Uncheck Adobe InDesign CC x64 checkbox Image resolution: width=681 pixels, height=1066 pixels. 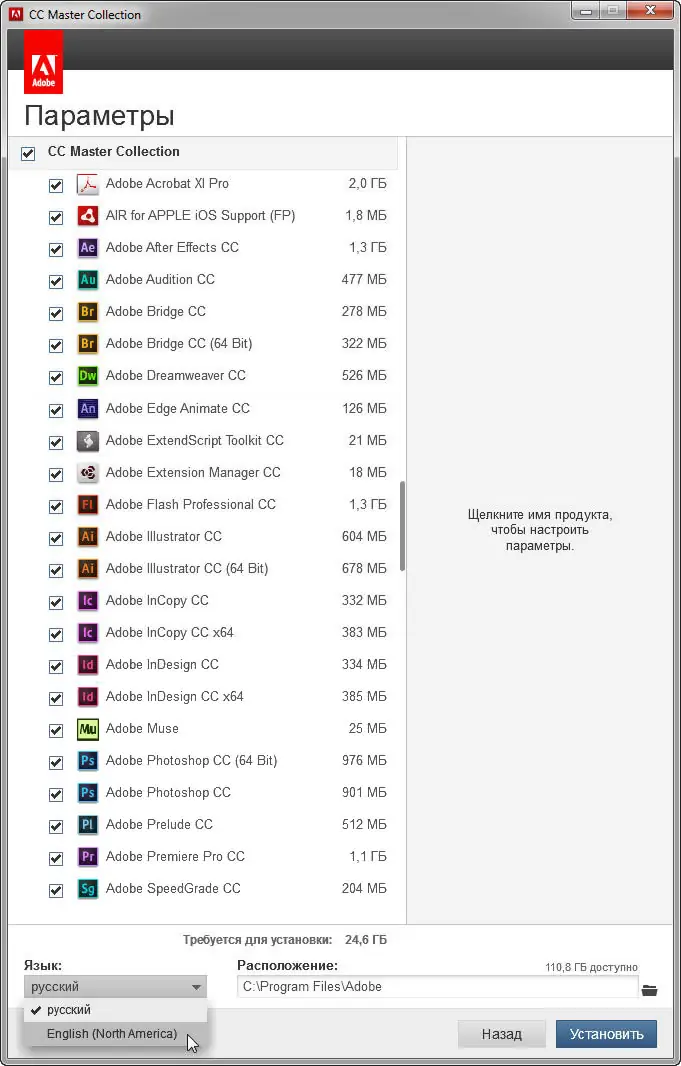click(x=56, y=698)
